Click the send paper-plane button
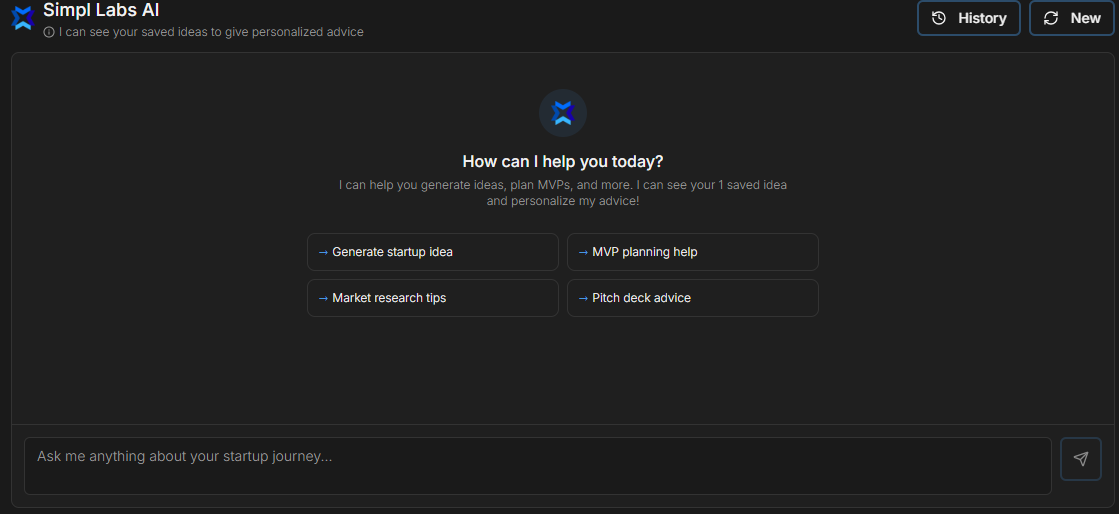The image size is (1119, 514). point(1080,458)
